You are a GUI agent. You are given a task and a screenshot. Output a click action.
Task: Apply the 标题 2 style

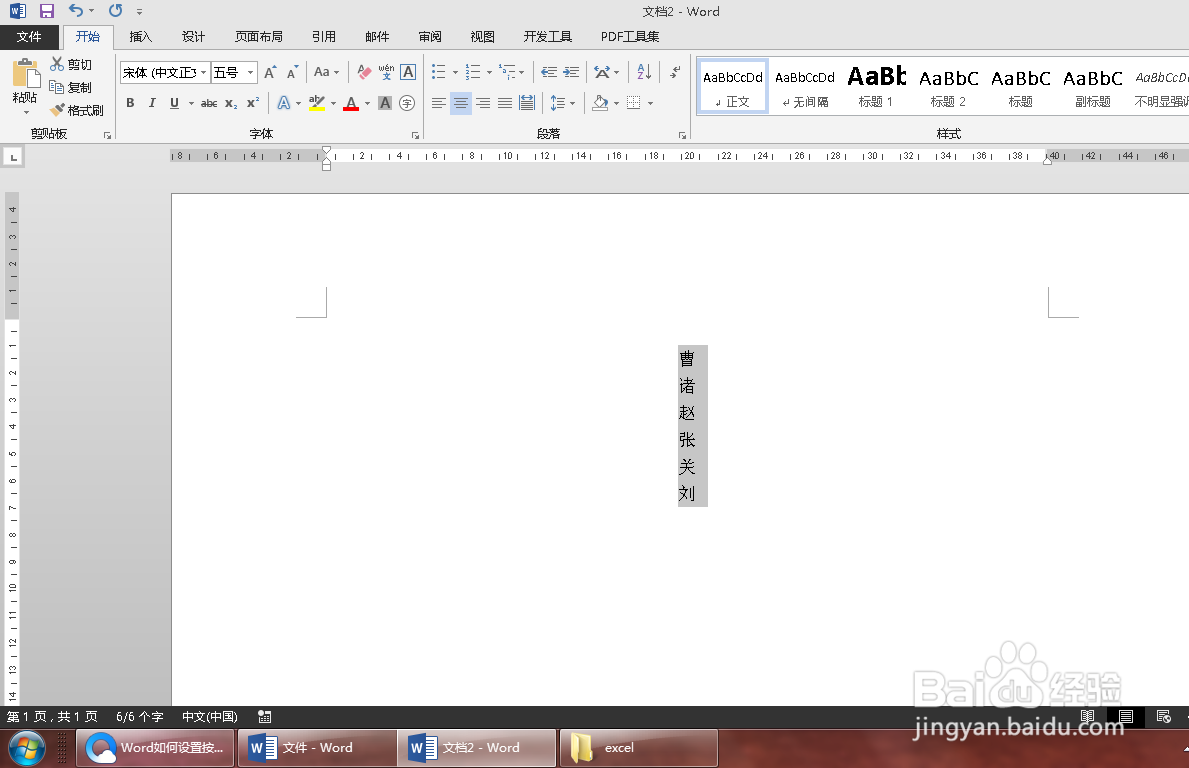pyautogui.click(x=949, y=86)
